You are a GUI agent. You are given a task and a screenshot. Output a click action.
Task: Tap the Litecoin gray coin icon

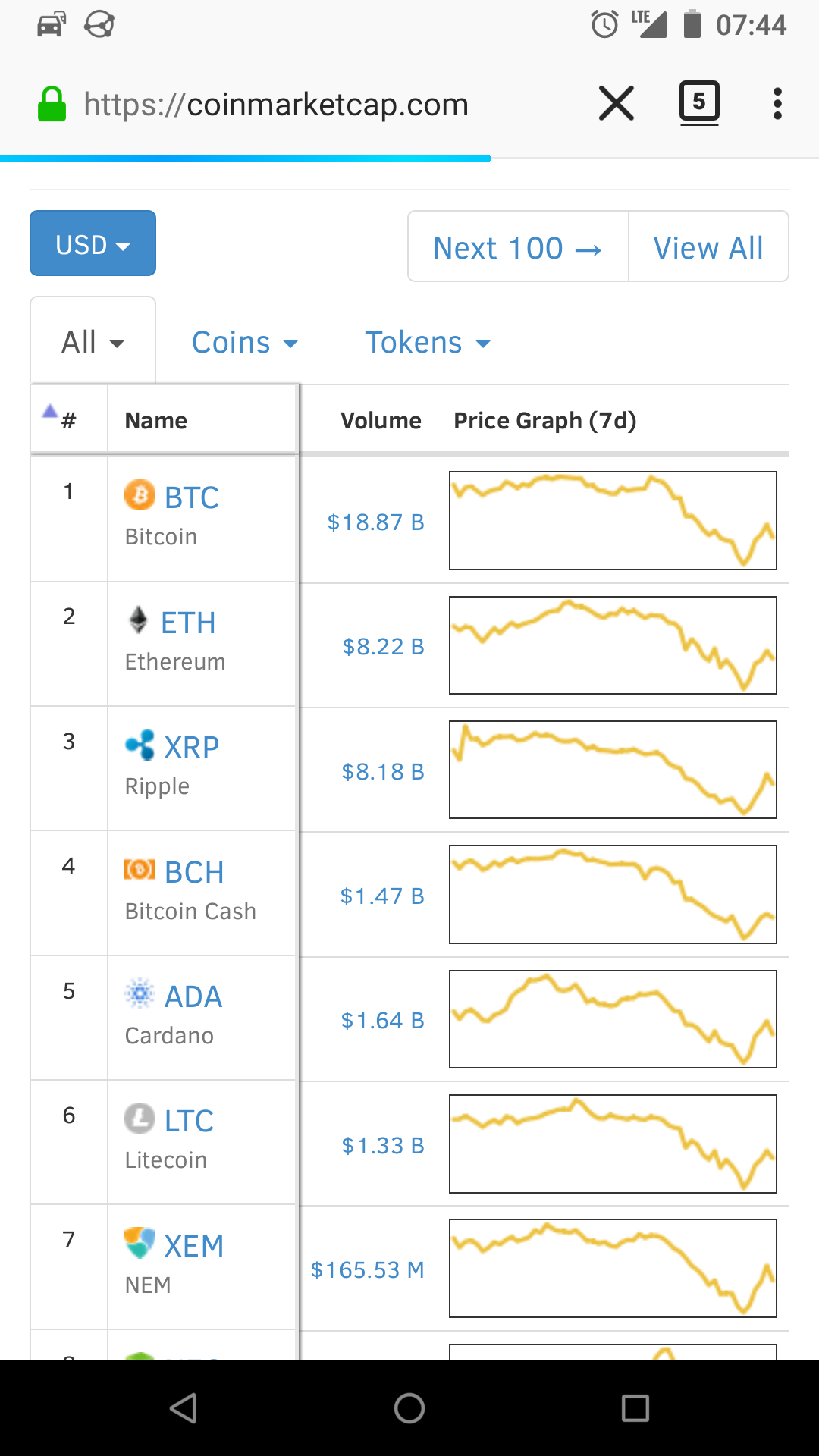tap(140, 1119)
